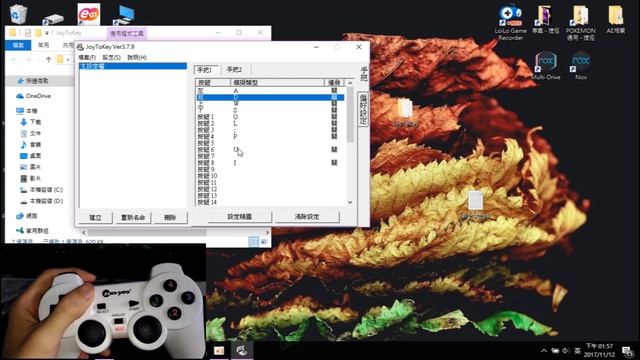This screenshot has height=360, width=640.
Task: Click the right arrow of Explorer's horizontal scrollbar
Action: [x=267, y=233]
